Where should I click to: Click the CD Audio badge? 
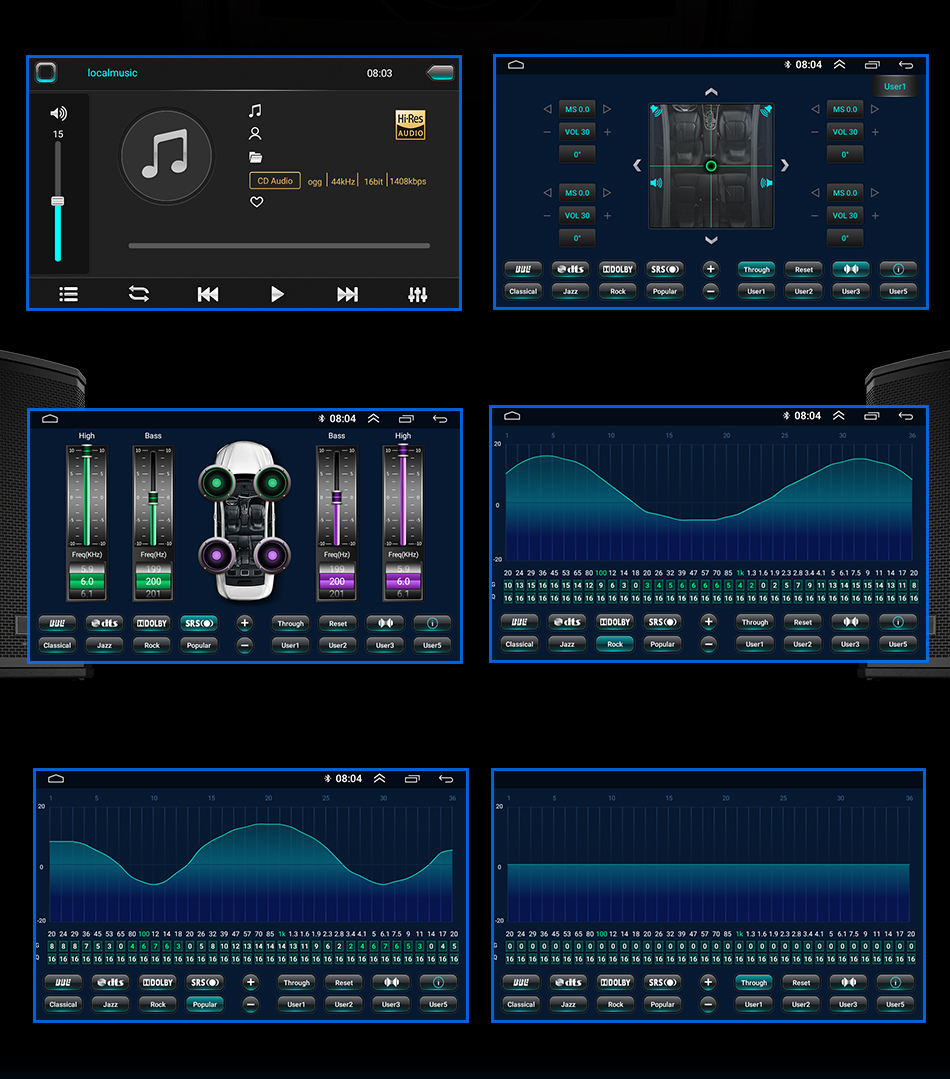point(275,181)
